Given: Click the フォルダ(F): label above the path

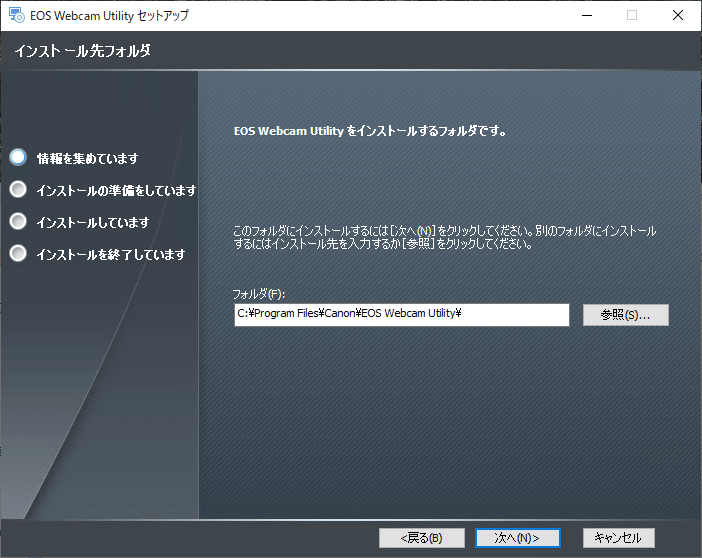Looking at the screenshot, I should 258,294.
